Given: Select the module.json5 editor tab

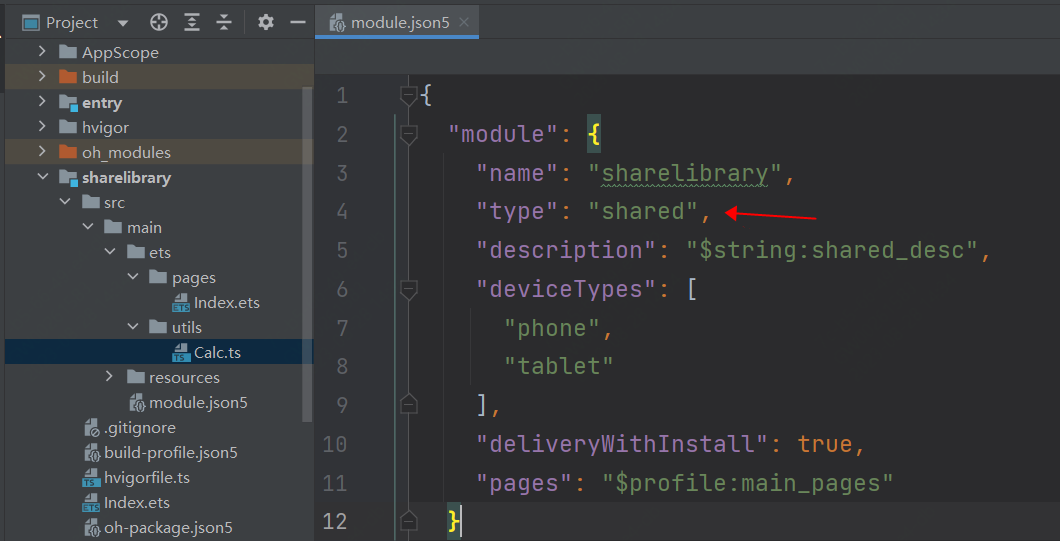Looking at the screenshot, I should tap(399, 22).
